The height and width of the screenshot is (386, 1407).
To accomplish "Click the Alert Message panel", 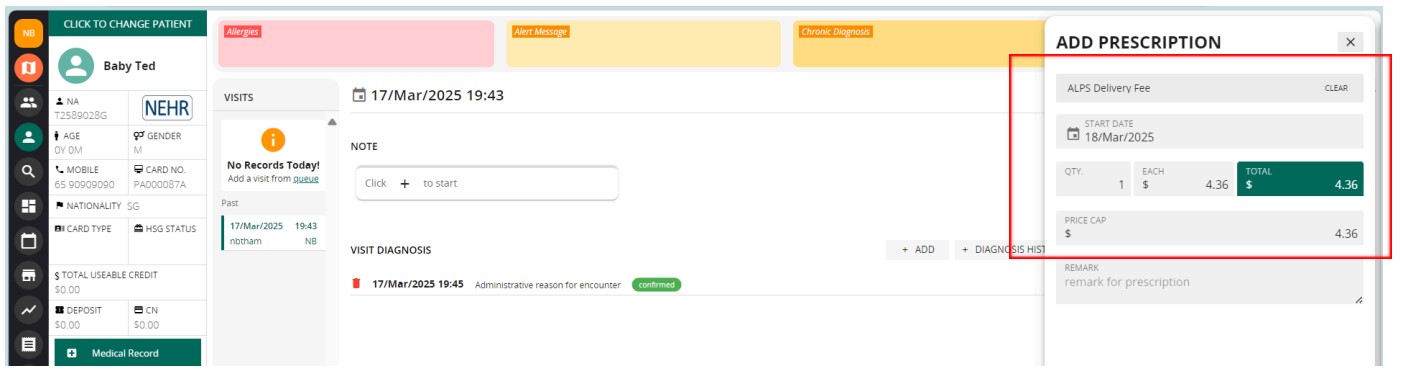I will point(643,44).
